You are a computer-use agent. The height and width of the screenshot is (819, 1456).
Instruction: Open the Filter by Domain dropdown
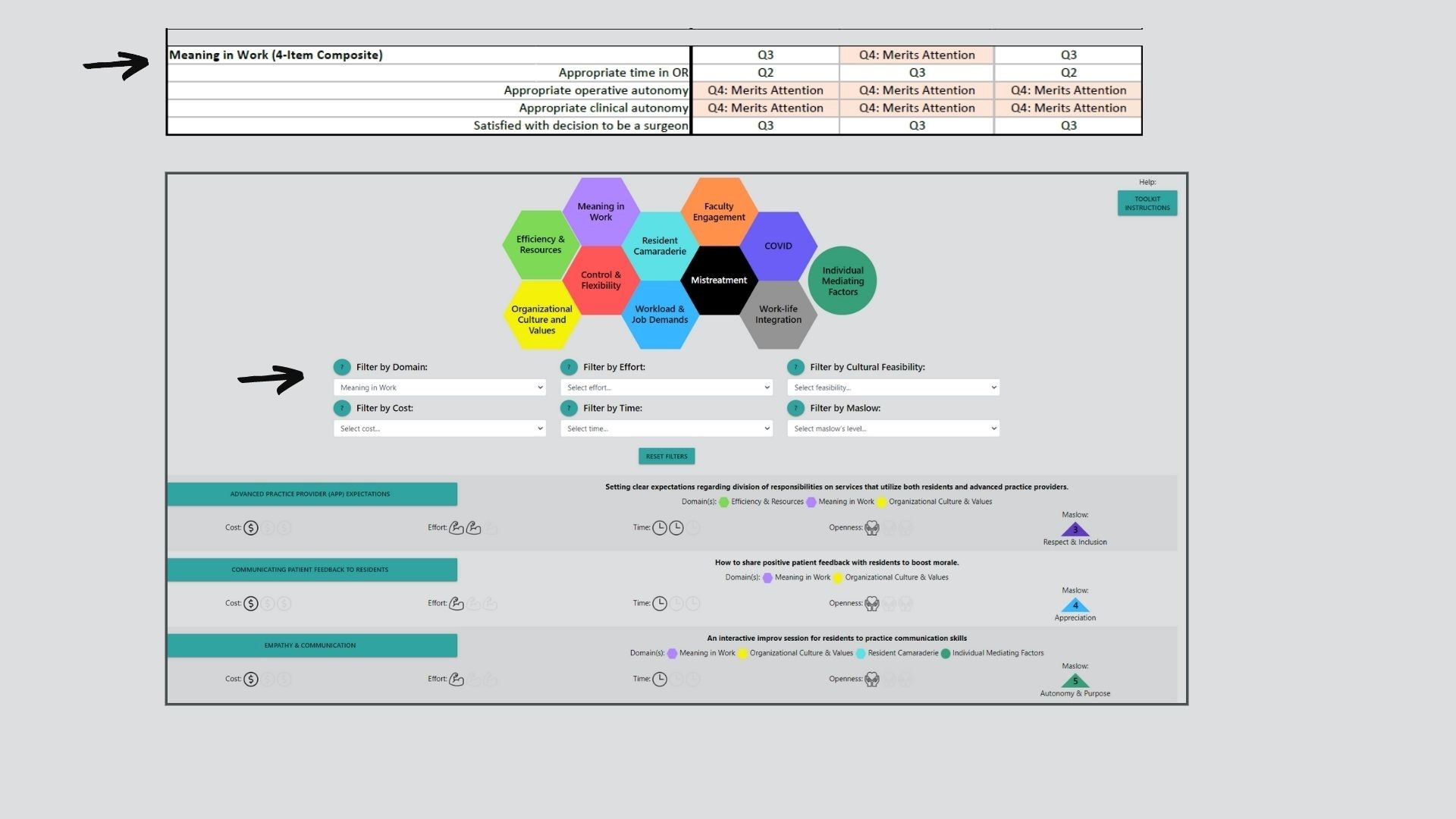click(440, 388)
